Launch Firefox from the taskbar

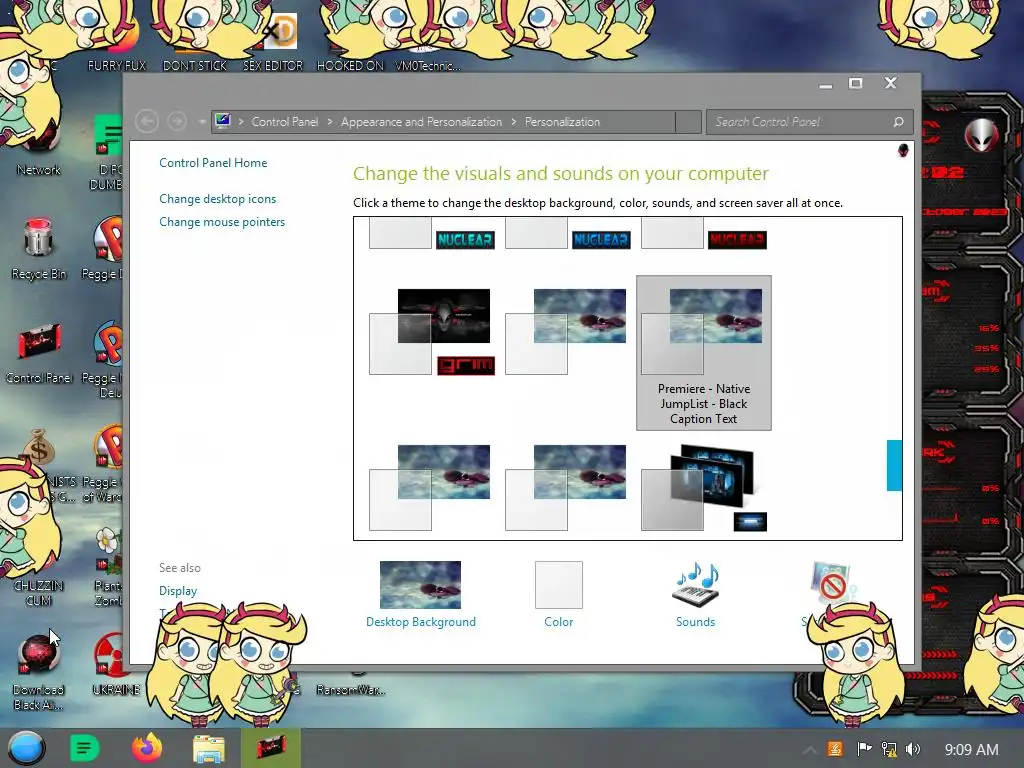(x=146, y=748)
